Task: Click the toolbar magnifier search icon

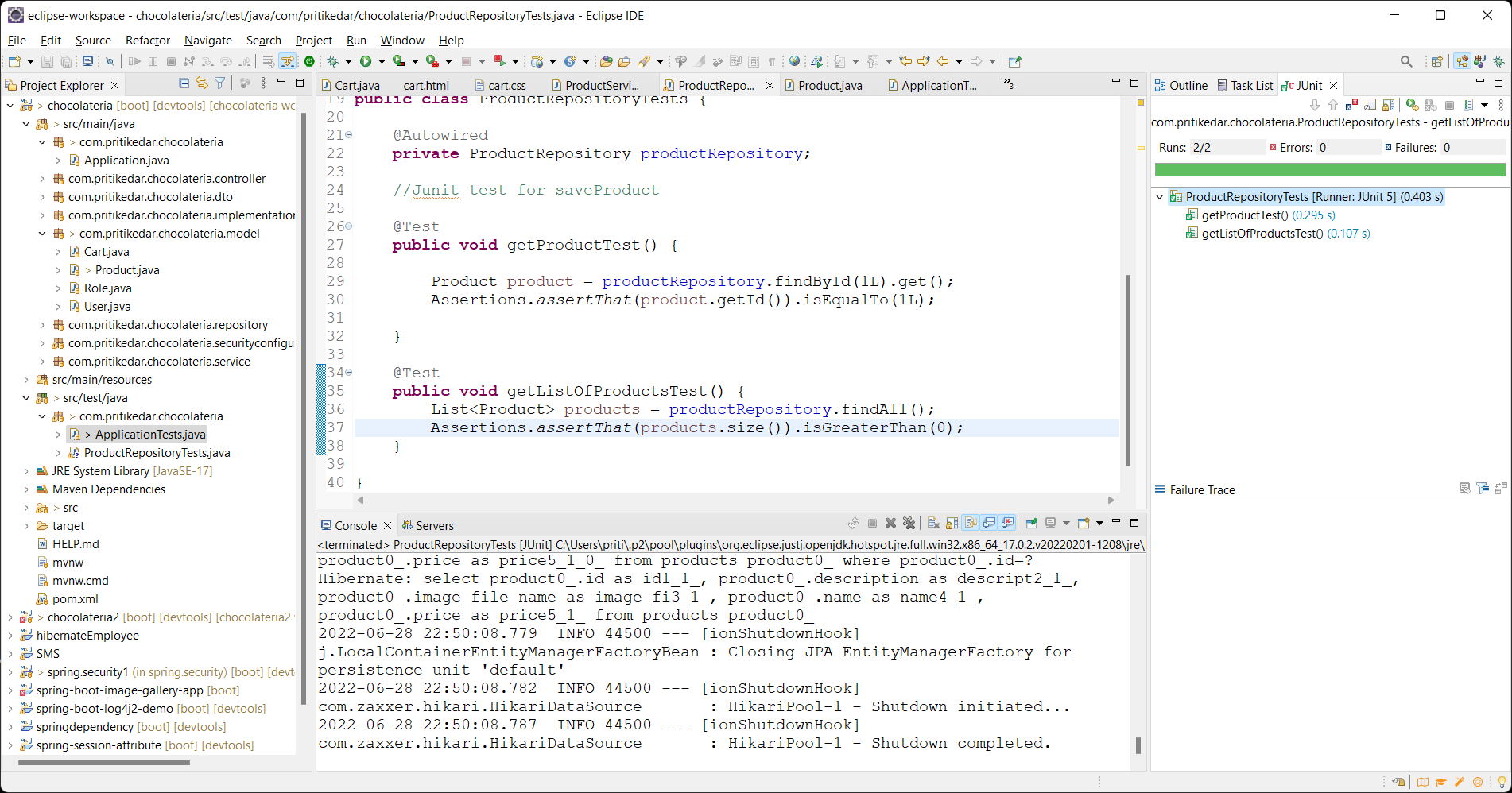Action: [x=1406, y=61]
